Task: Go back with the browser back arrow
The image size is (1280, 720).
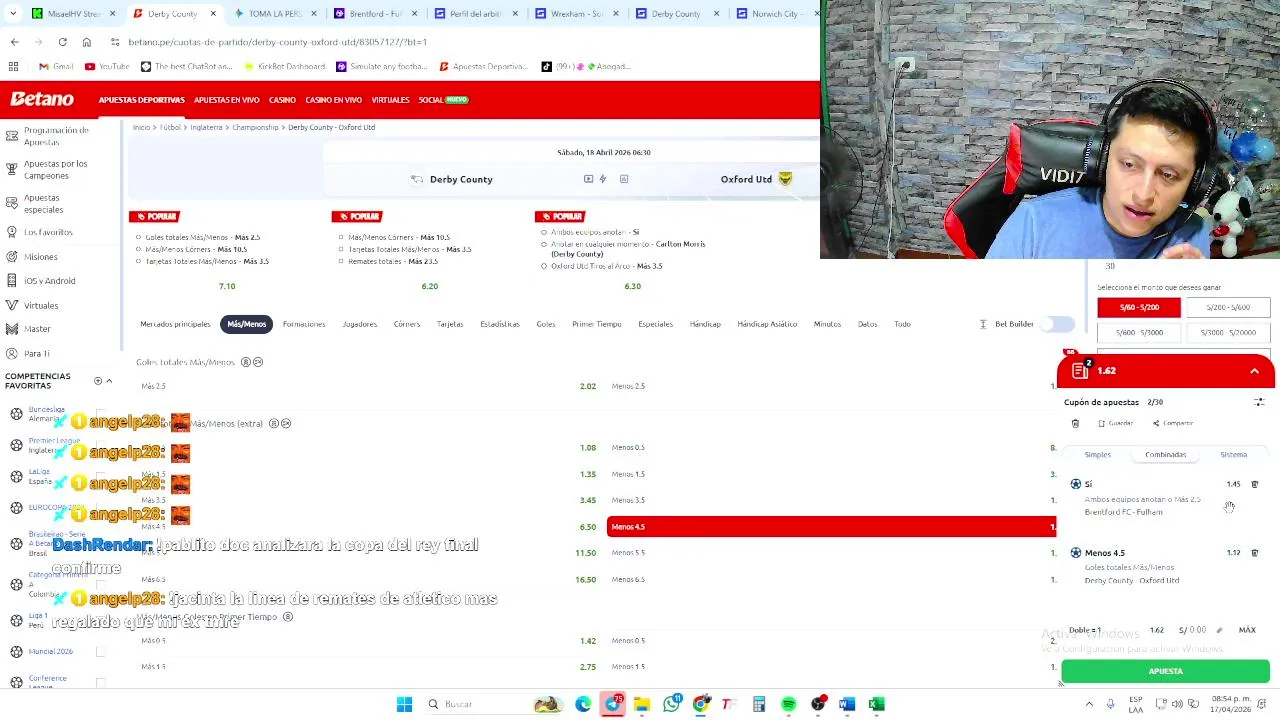Action: [x=14, y=42]
